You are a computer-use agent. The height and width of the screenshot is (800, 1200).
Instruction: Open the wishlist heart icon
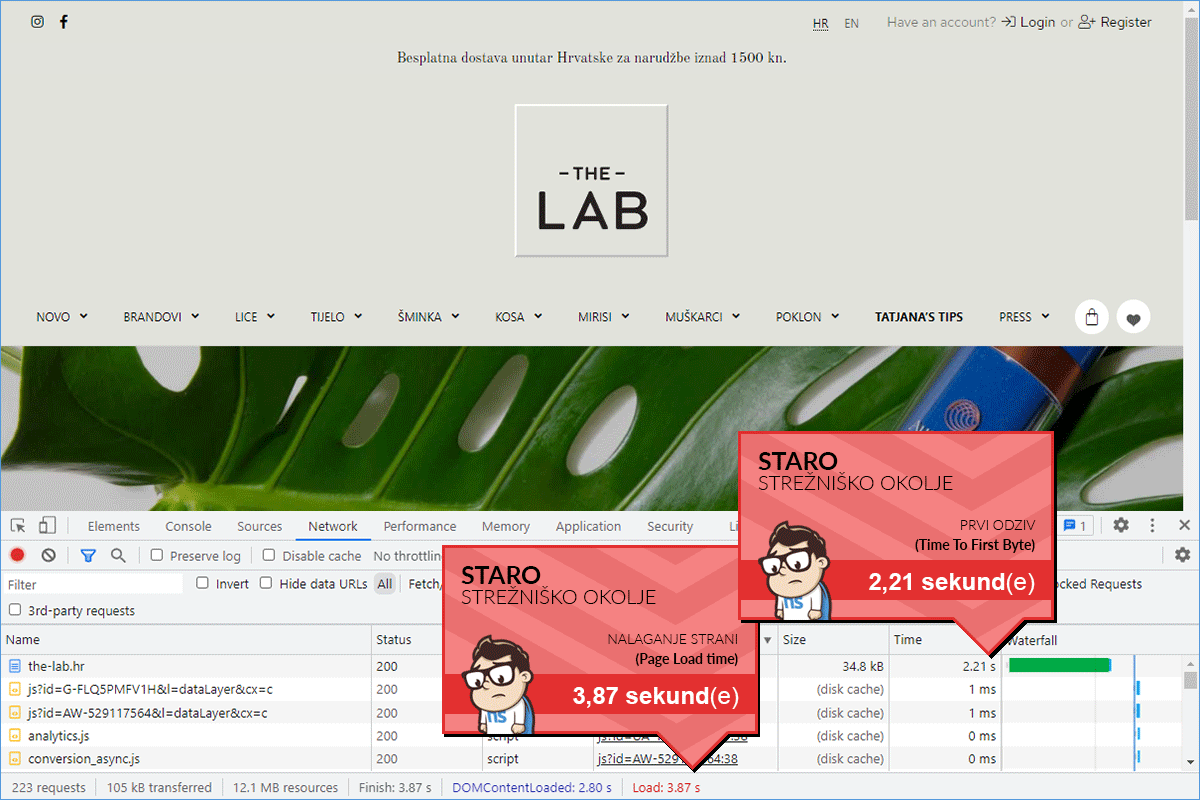(1133, 317)
